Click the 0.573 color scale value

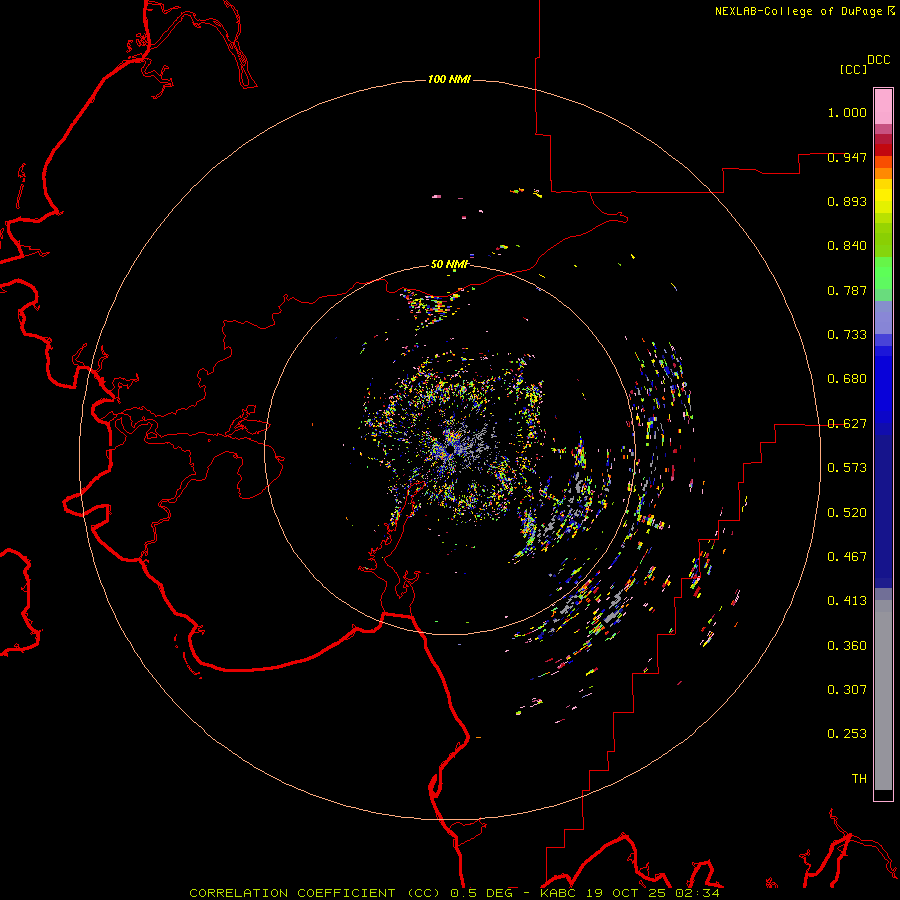coord(847,468)
